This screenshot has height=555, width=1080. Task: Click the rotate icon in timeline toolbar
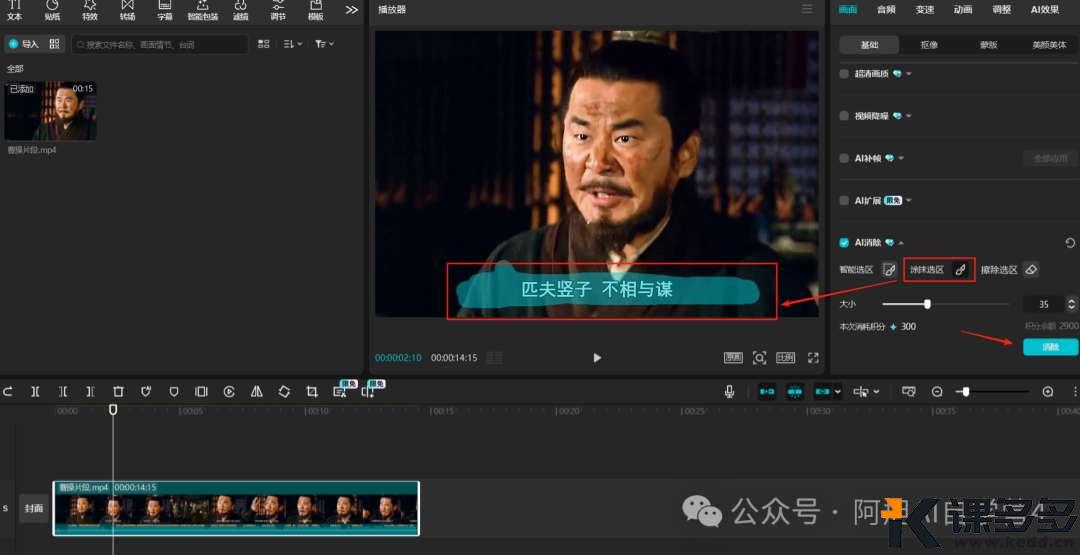click(284, 392)
